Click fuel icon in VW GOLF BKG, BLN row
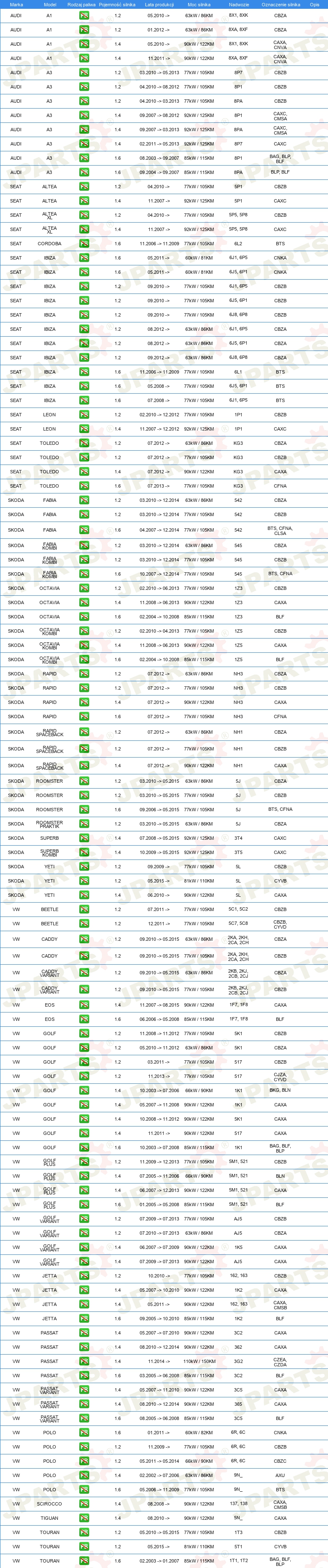The height and width of the screenshot is (1568, 328). coord(84,1090)
